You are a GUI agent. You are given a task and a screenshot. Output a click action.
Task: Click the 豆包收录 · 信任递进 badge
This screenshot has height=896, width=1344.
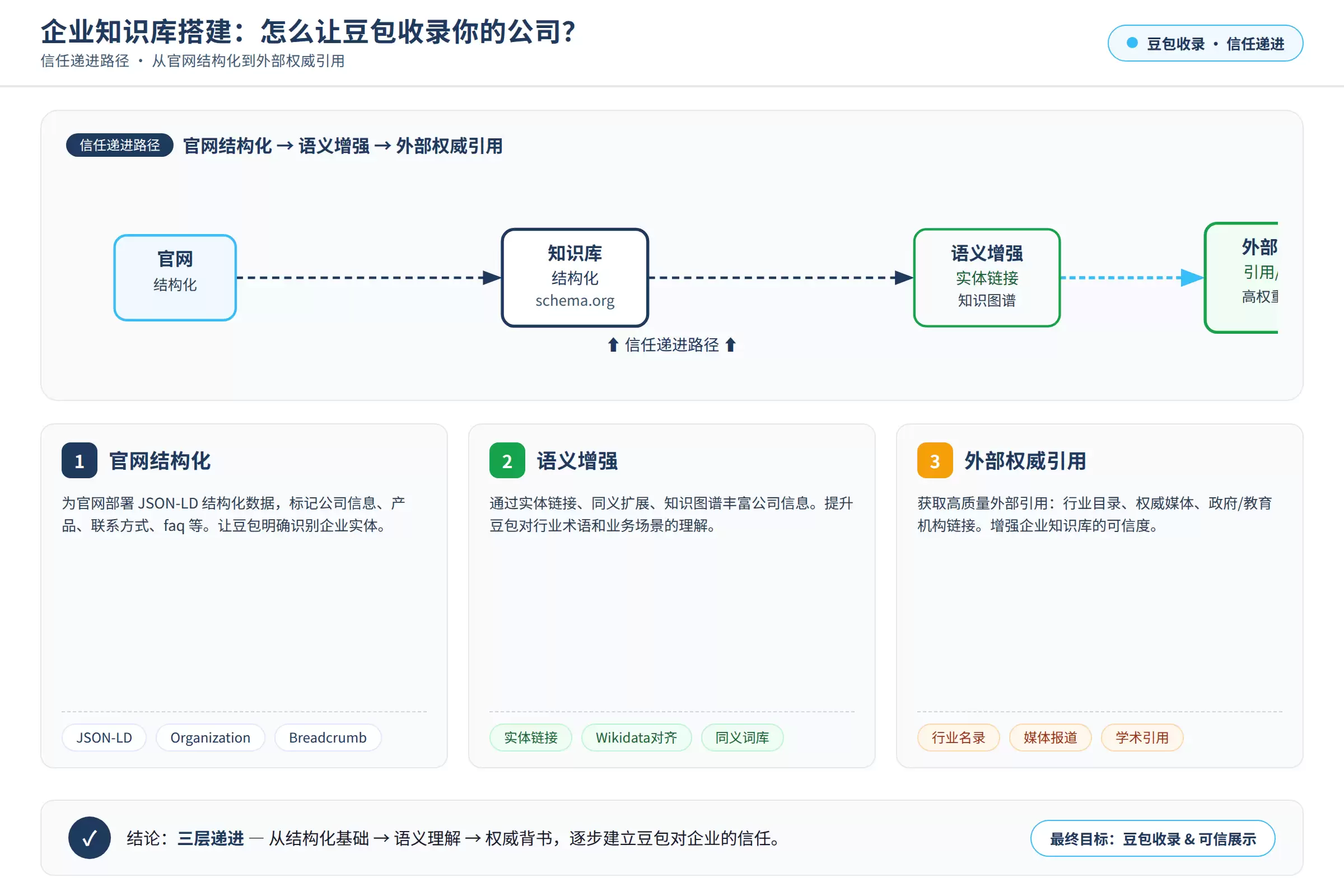click(1205, 44)
